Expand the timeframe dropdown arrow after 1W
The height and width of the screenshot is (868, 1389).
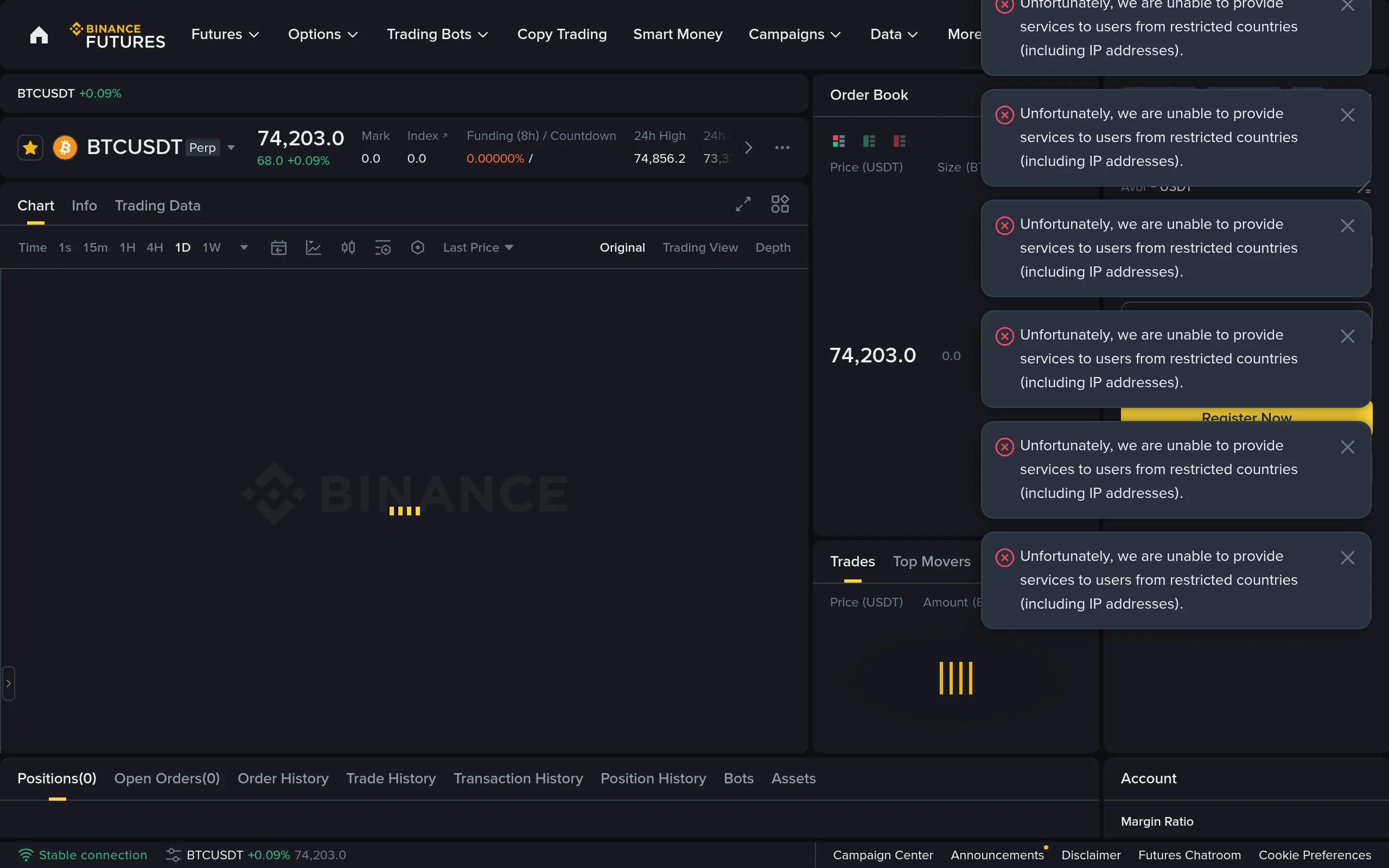tap(244, 247)
